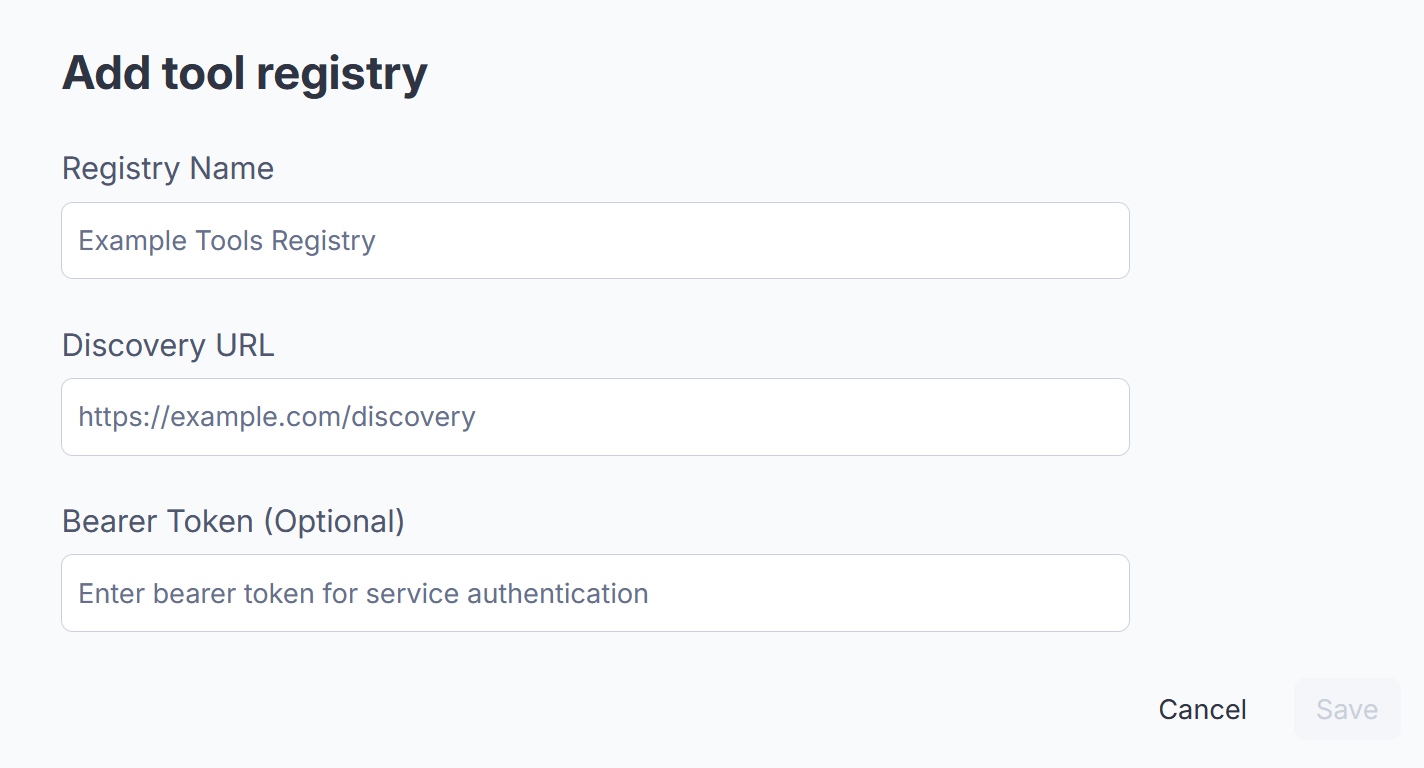Select the optional token authentication box
Screen dimensions: 1424x768
pos(595,593)
